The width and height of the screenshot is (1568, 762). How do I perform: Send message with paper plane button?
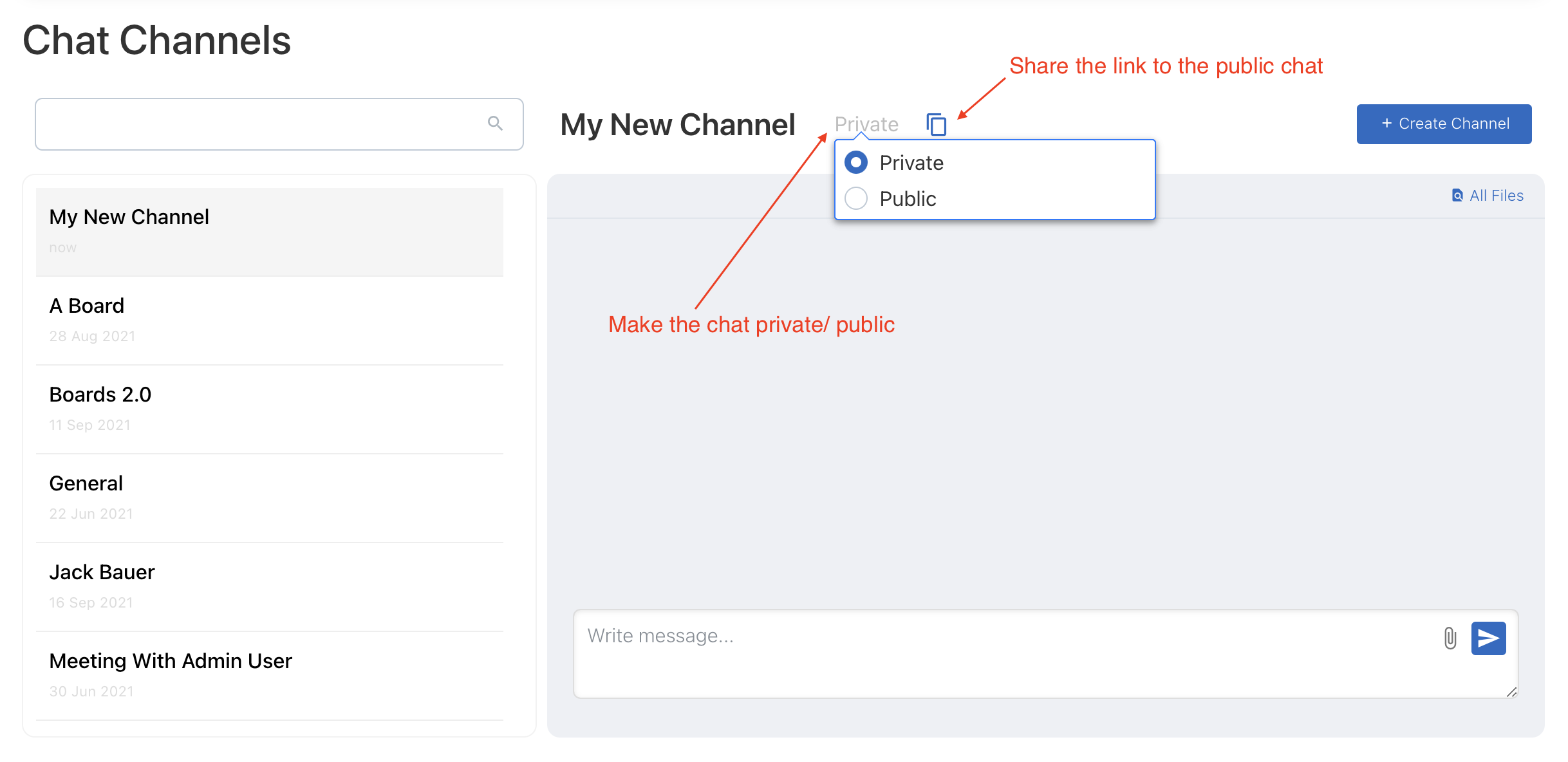click(1488, 638)
